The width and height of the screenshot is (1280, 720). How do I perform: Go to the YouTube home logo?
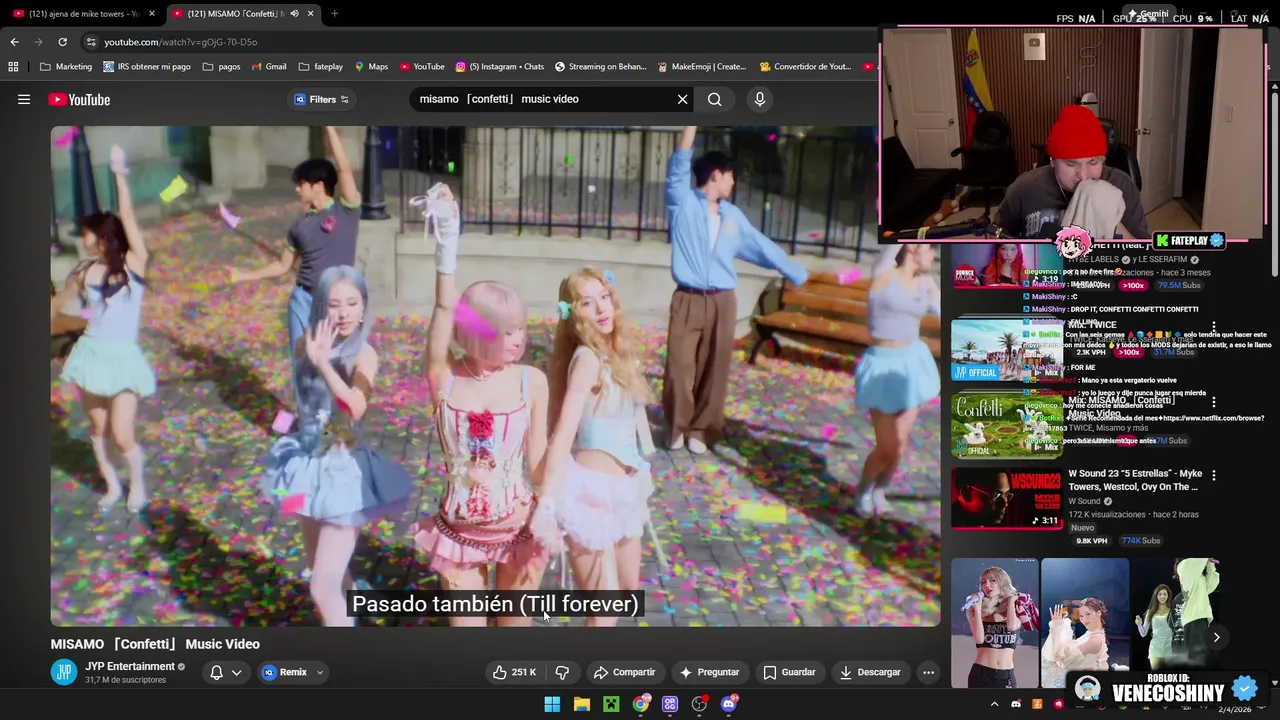tap(79, 99)
